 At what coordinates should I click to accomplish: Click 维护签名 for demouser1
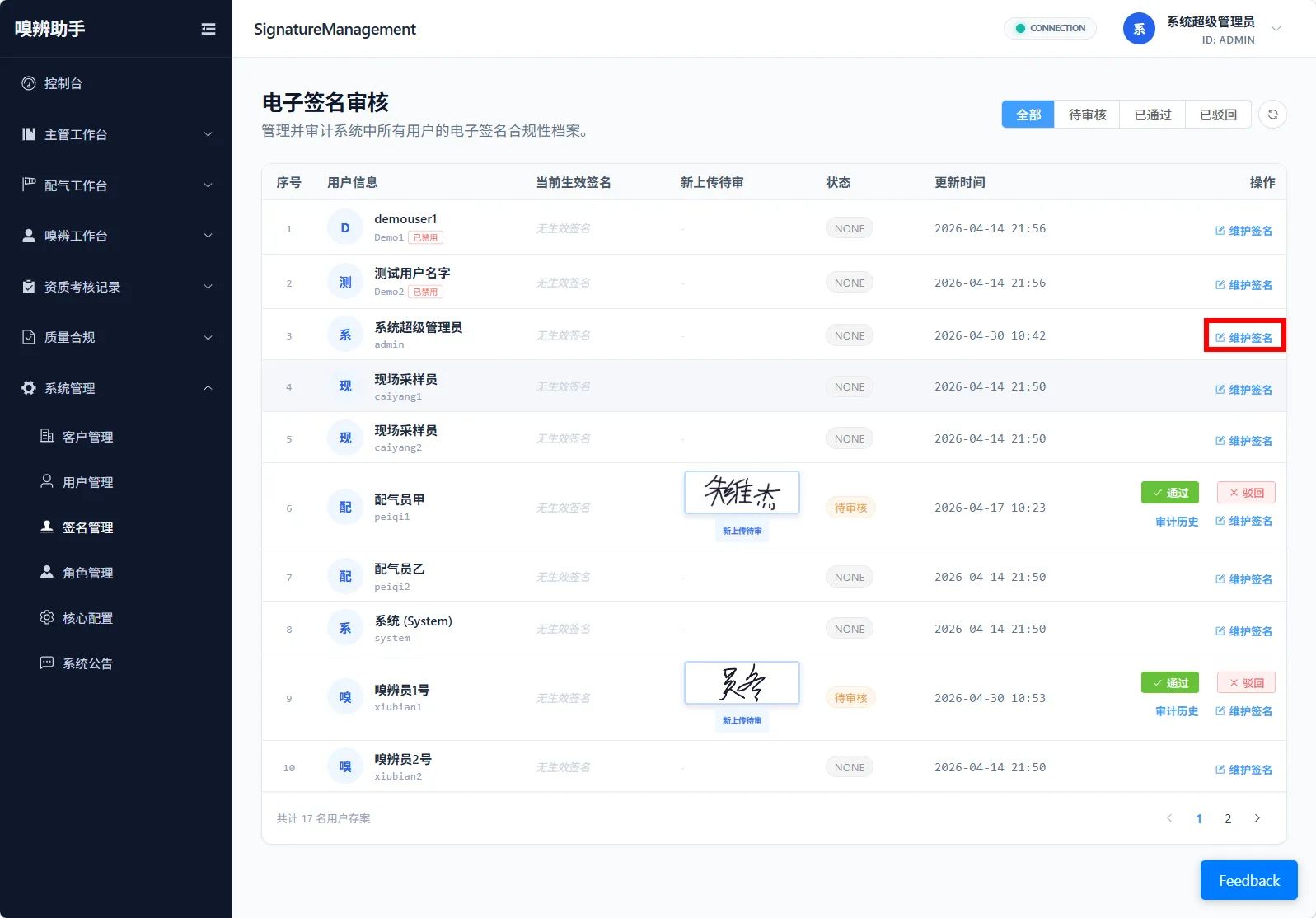(1243, 231)
